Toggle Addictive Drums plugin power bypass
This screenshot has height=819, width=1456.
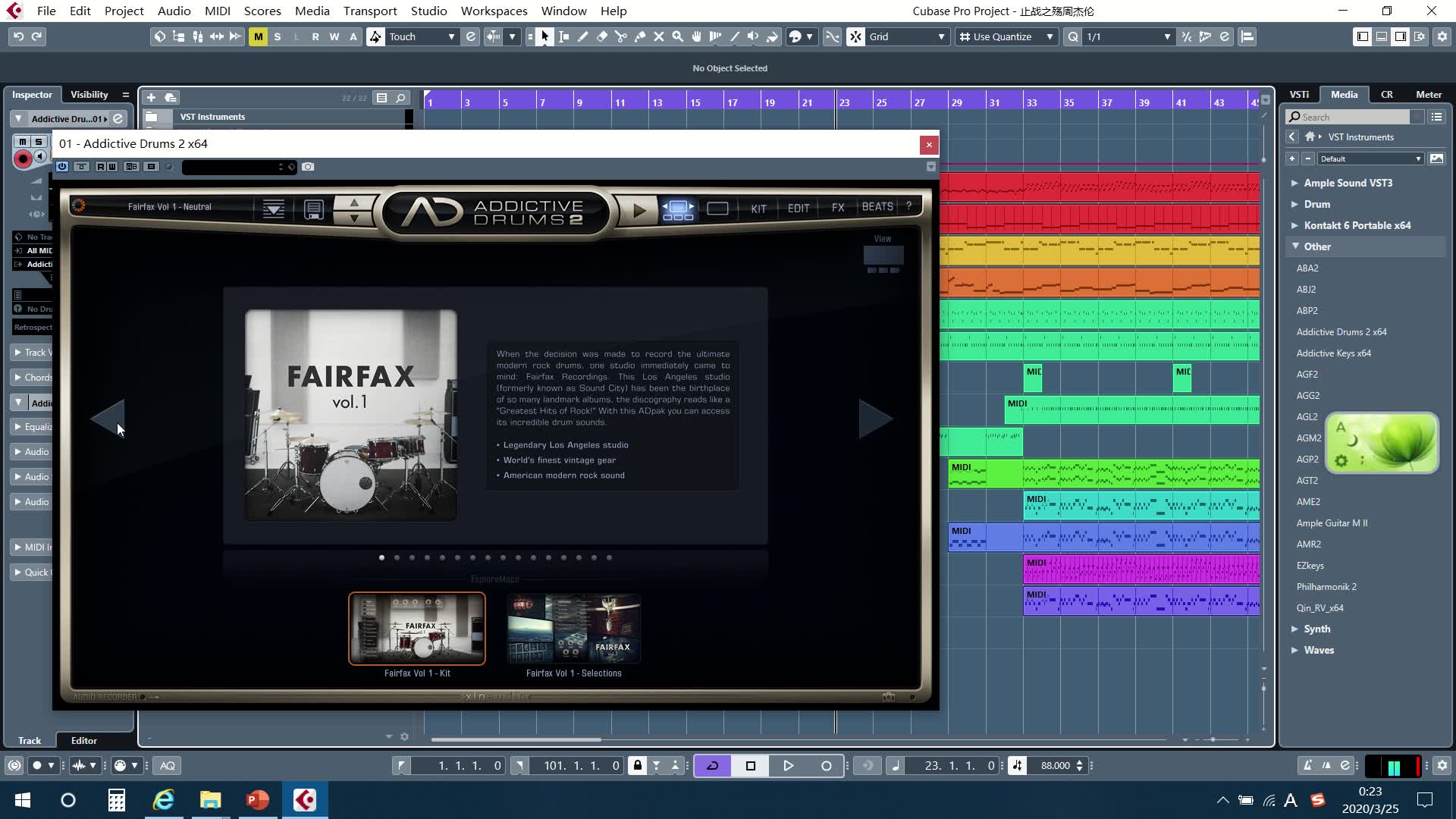(62, 167)
